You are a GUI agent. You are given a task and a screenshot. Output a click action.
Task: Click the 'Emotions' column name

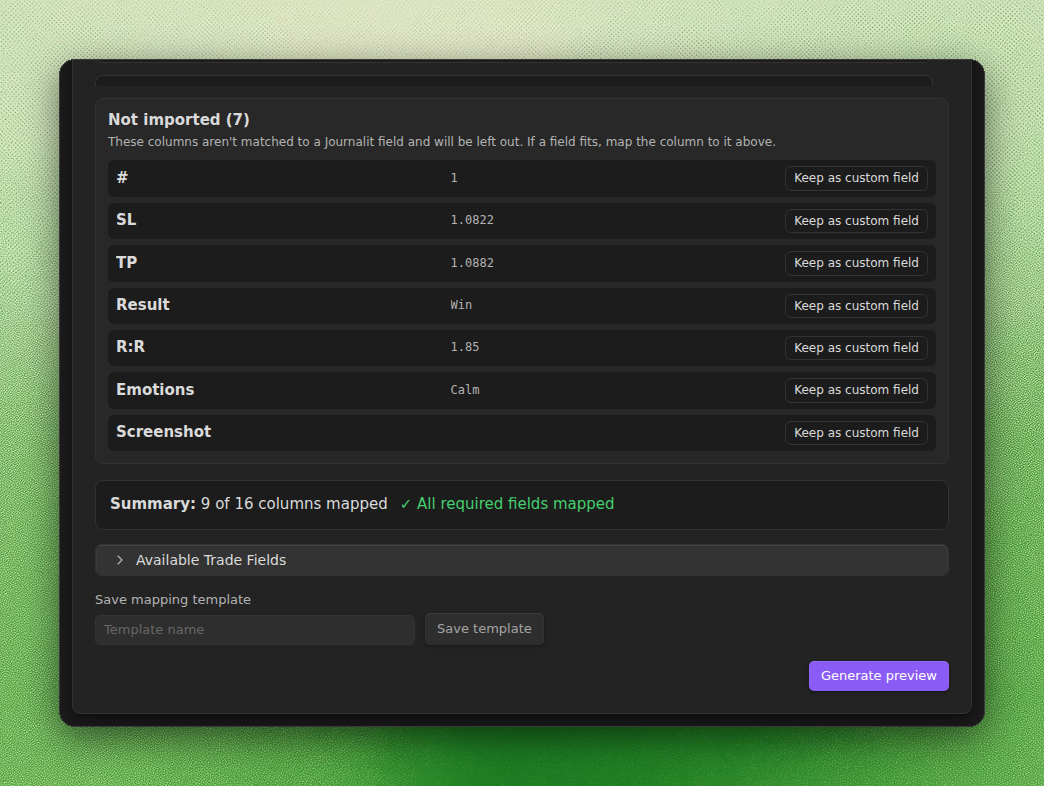pyautogui.click(x=155, y=389)
